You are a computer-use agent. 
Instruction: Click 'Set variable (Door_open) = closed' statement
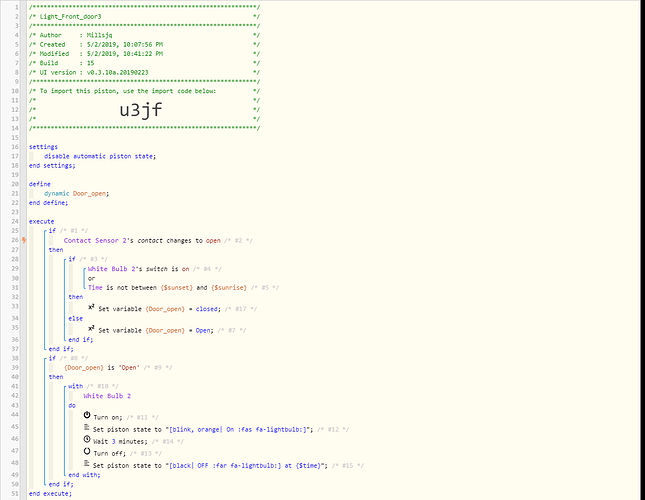[160, 309]
